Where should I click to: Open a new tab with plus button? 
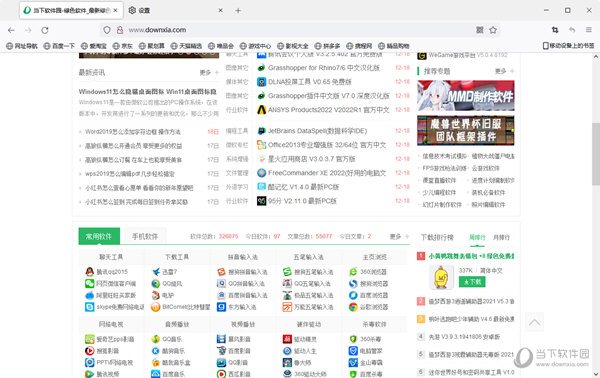tap(238, 11)
